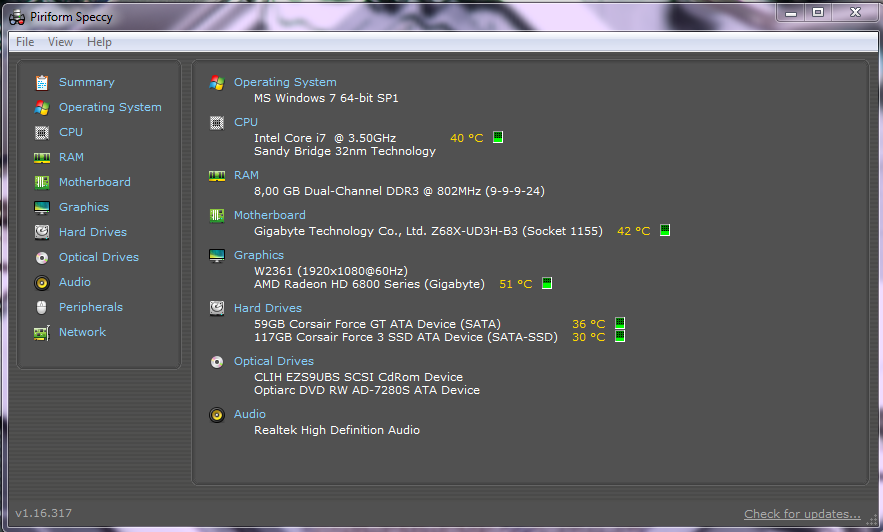Select the Network card icon in sidebar
Screen dimensions: 883x532
(x=42, y=333)
